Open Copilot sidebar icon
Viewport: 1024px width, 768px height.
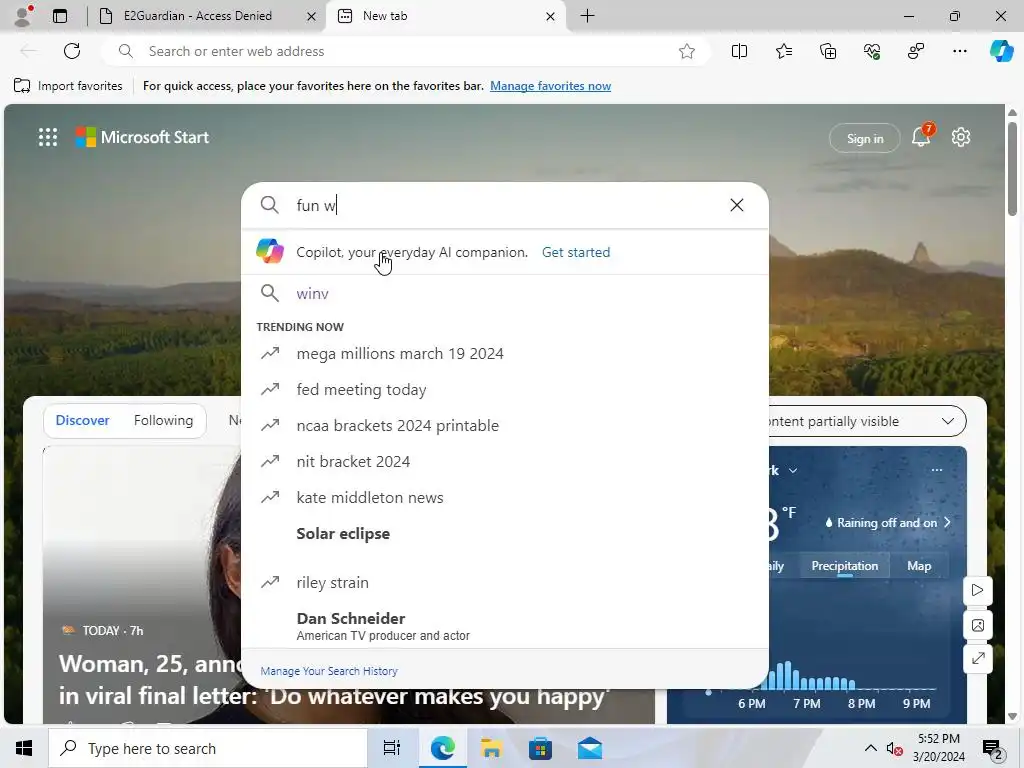coord(1001,51)
